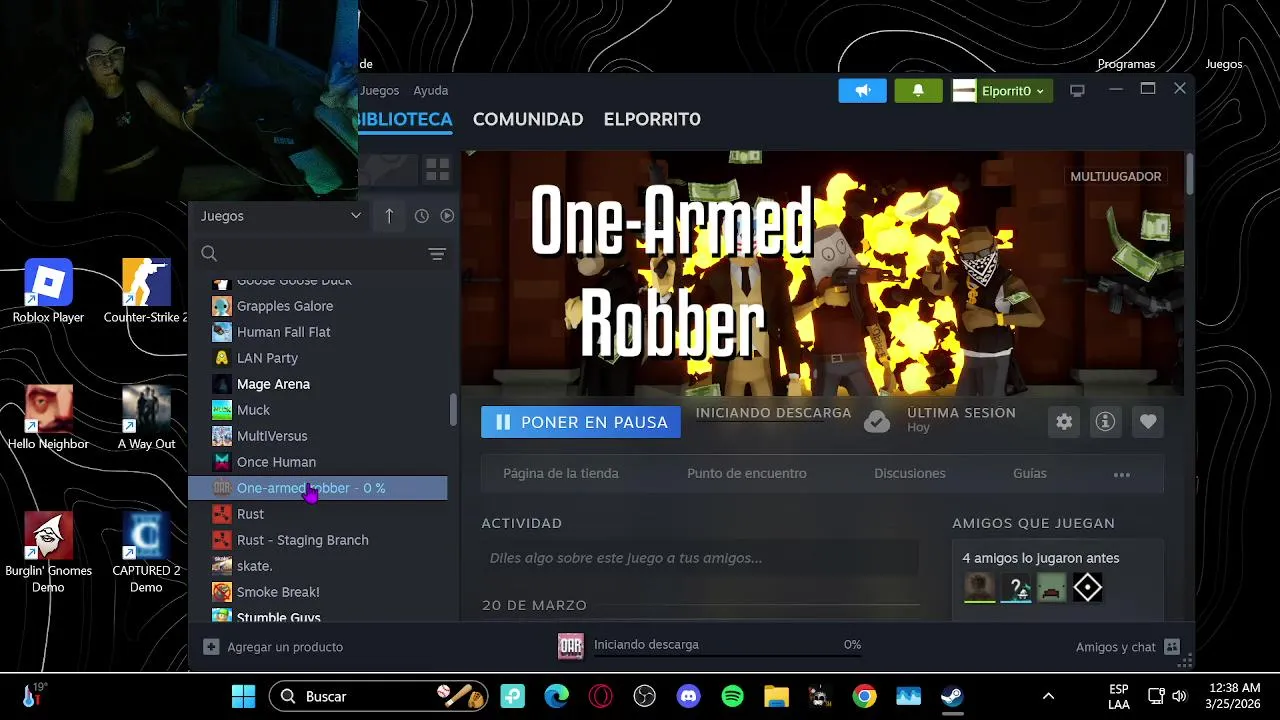1280x720 pixels.
Task: Open Hello Neighbor desktop shortcut
Action: (48, 418)
